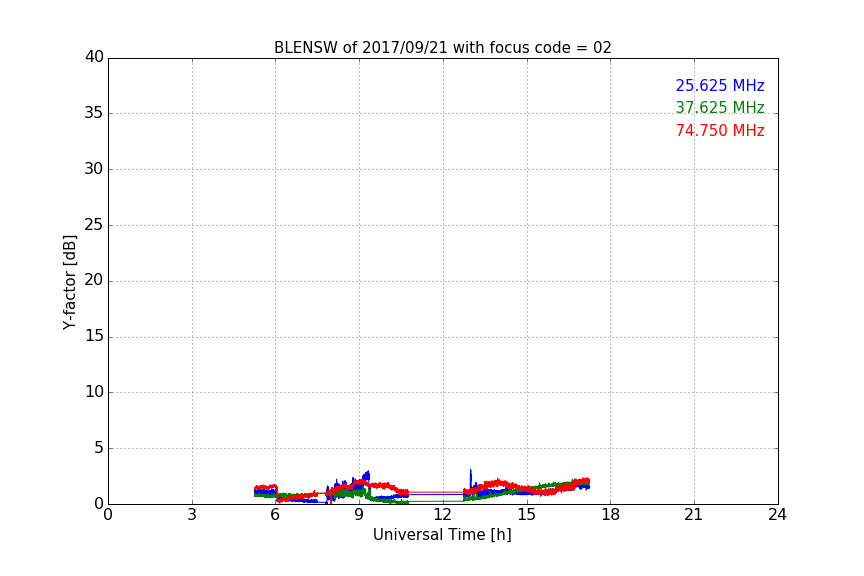
Task: Click the x-axis tick label '18'
Action: click(611, 515)
